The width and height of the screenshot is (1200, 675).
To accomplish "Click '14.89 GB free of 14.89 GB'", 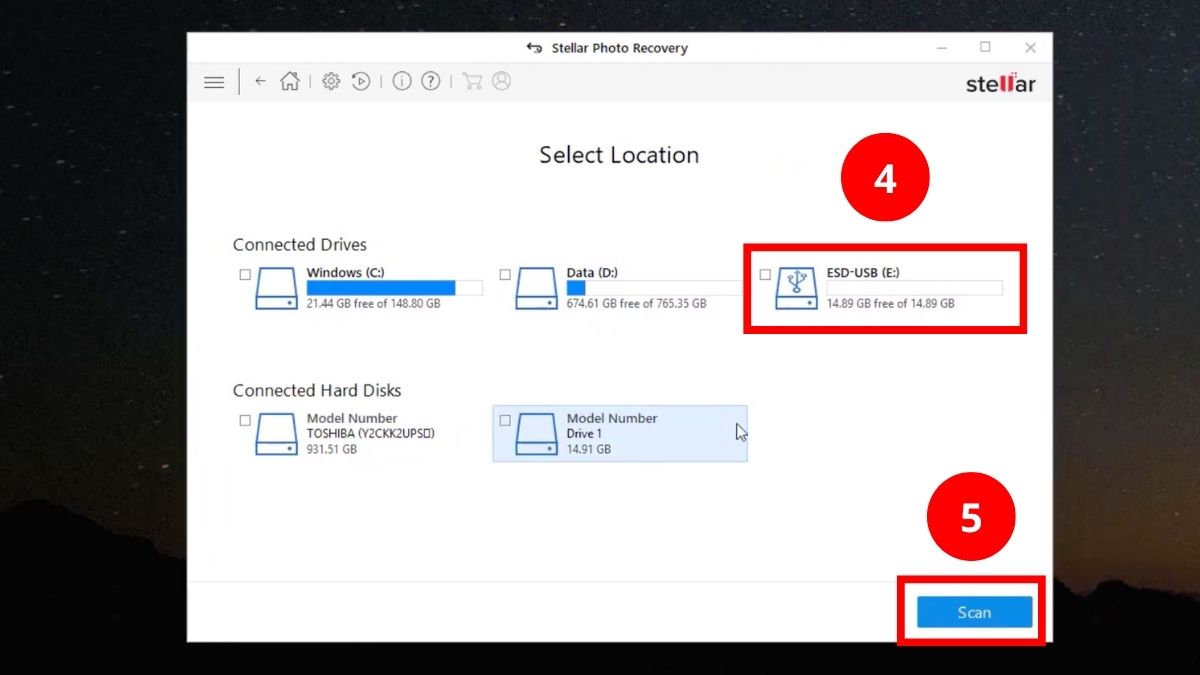I will pos(890,303).
